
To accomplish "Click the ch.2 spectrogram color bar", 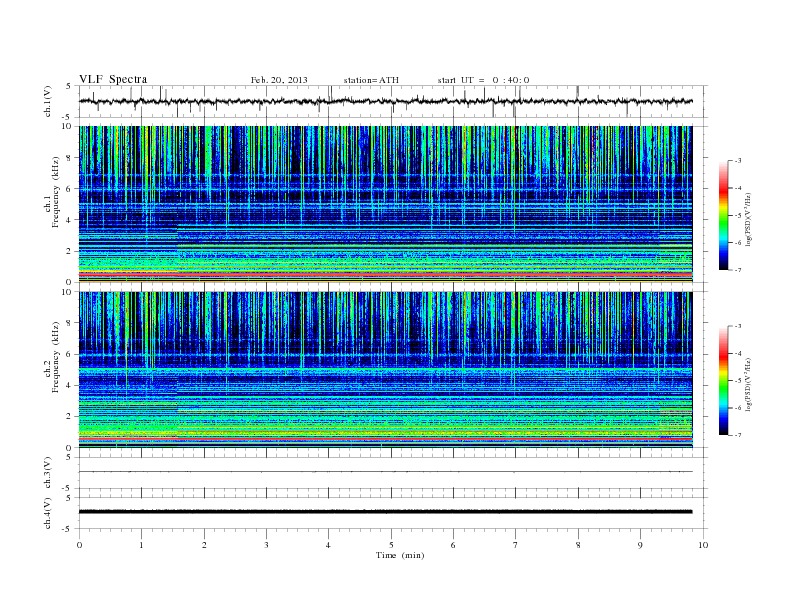I will click(x=723, y=380).
